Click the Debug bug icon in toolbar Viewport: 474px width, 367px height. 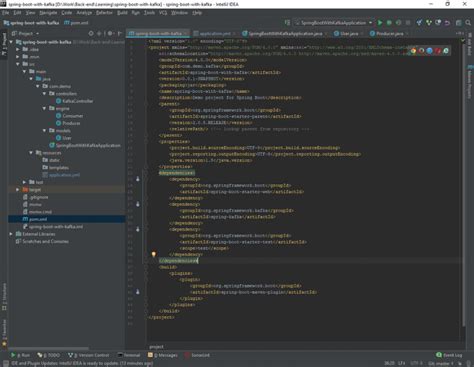click(389, 23)
